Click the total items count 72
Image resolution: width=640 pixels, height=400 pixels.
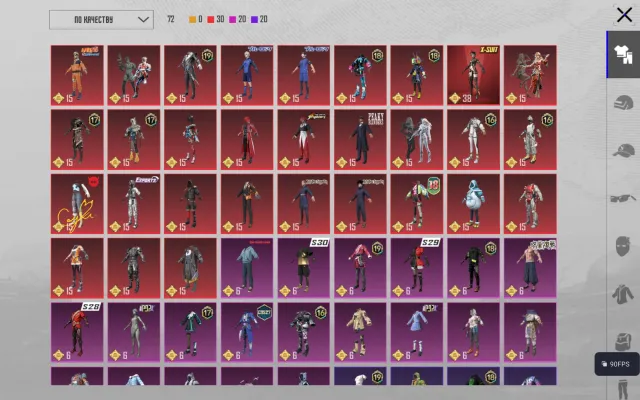coord(171,19)
